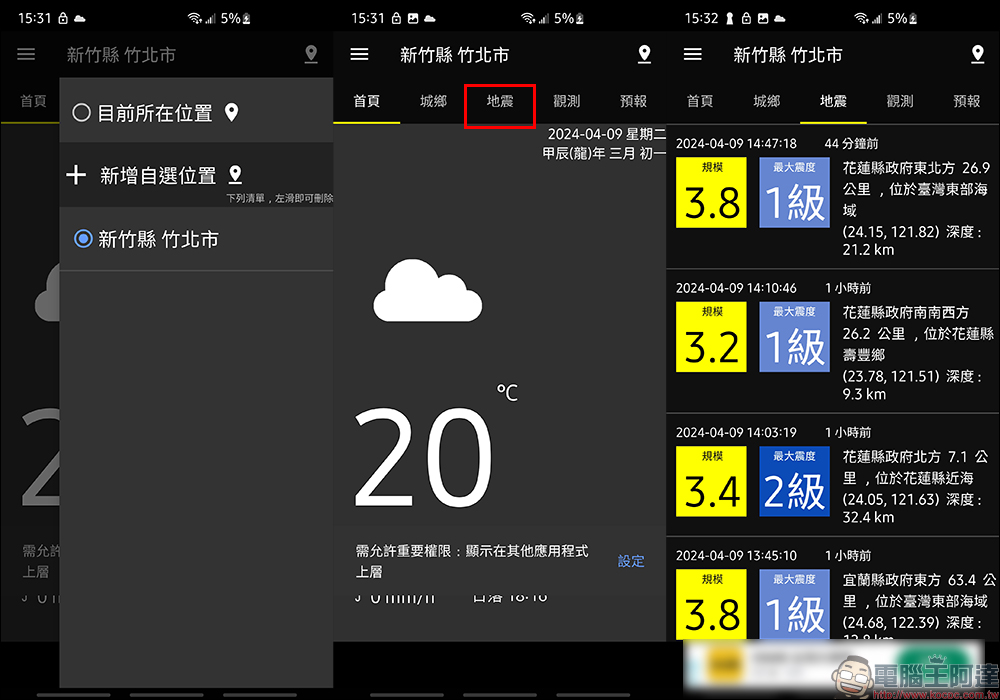The width and height of the screenshot is (1000, 700).
Task: Open hamburger menu in left phone screen
Action: coord(26,54)
